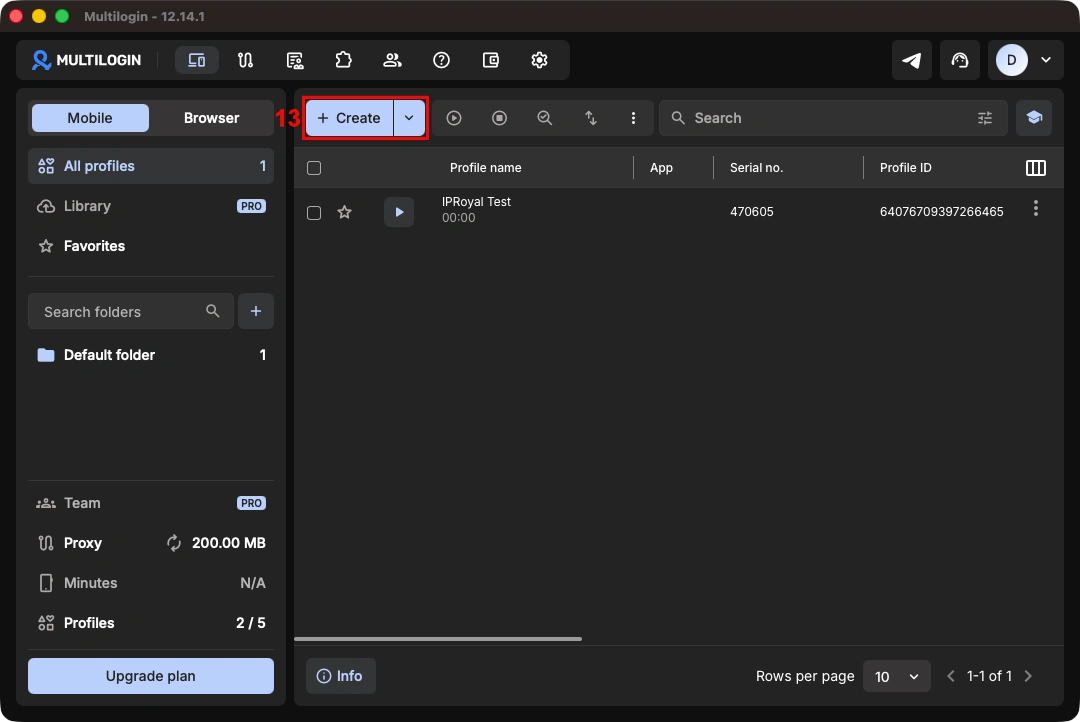Open IPRoyal Test row options menu
The image size is (1080, 722).
click(1036, 209)
